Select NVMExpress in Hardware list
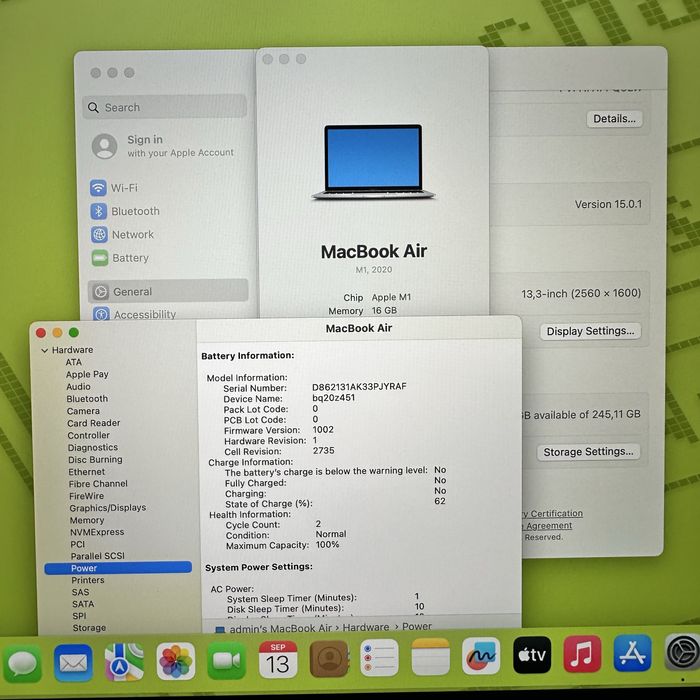Screen dimensions: 700x700 (97, 532)
